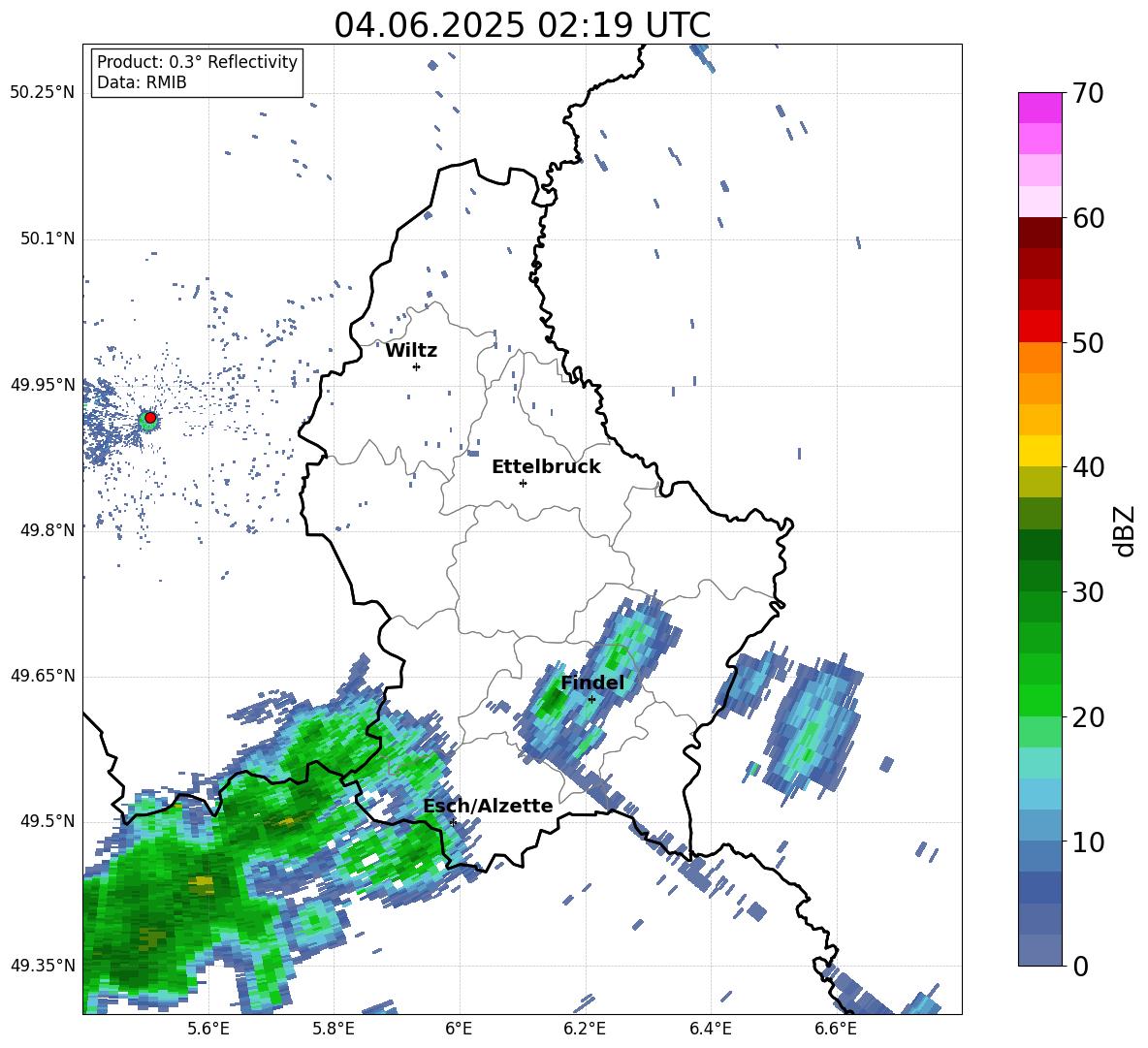The image size is (1148, 1048).
Task: Click the 0 tick on the colorbar
Action: coord(1080,966)
